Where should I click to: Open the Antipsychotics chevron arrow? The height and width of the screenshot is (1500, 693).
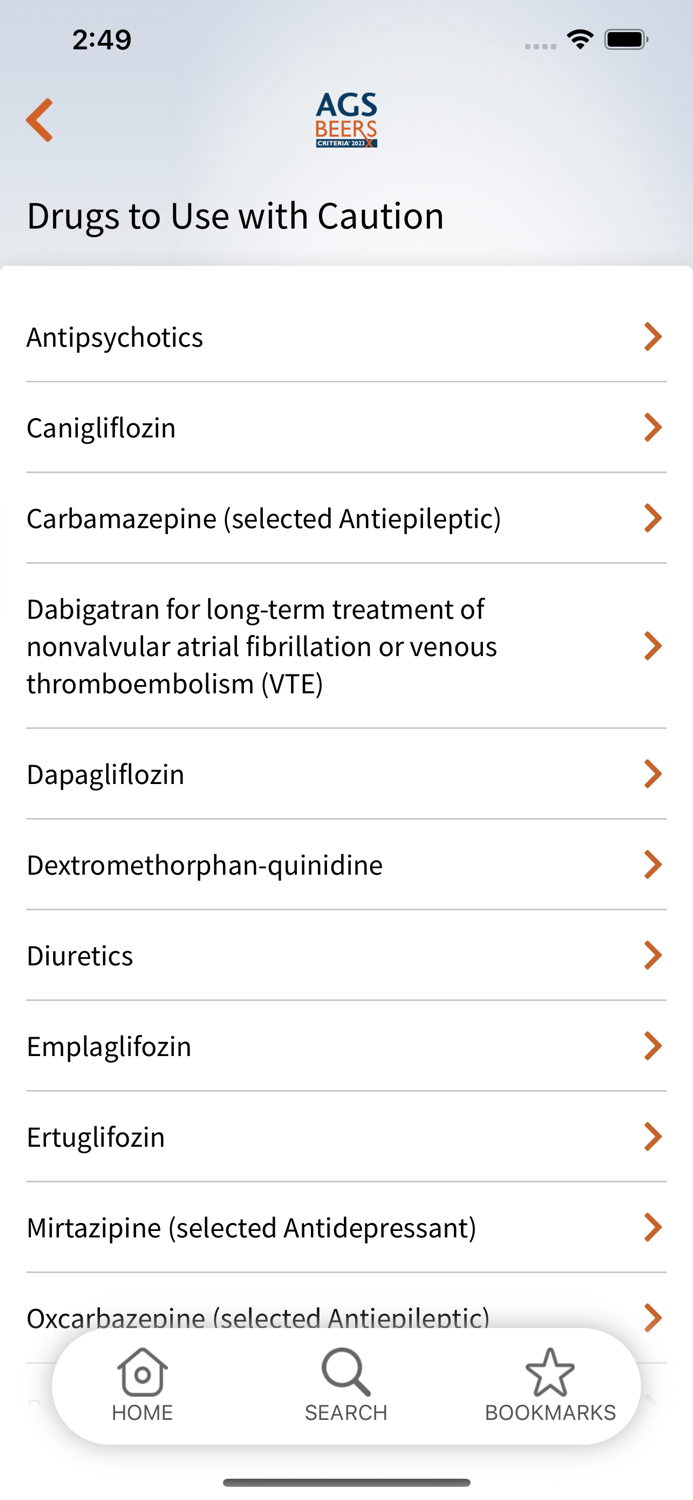click(x=653, y=337)
